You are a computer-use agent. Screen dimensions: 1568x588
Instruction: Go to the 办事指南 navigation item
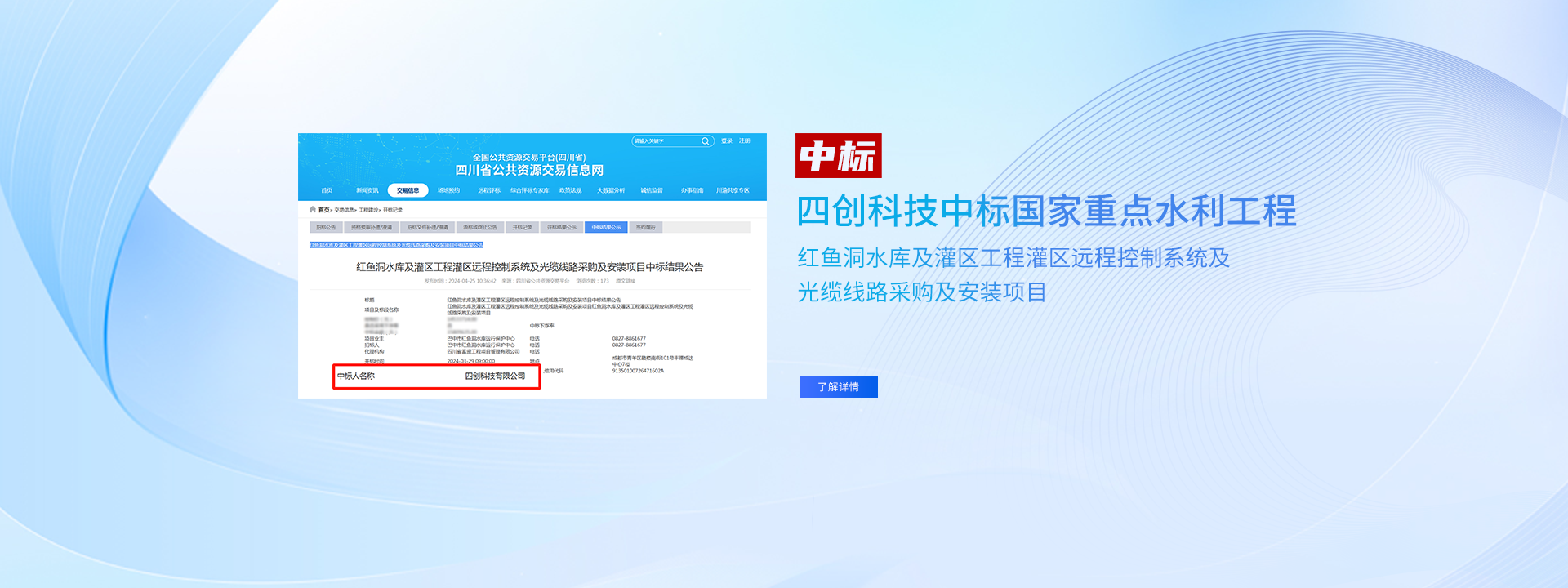coord(692,190)
